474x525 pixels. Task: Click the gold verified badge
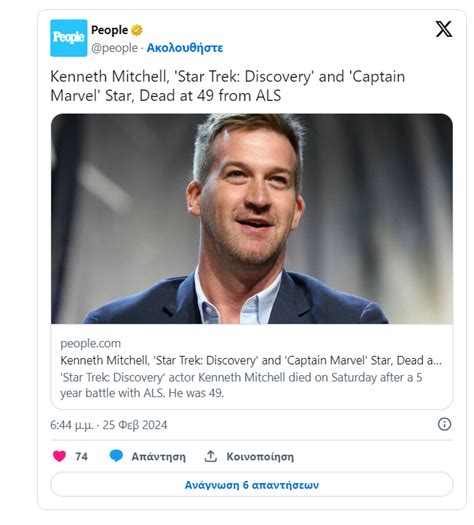[137, 30]
